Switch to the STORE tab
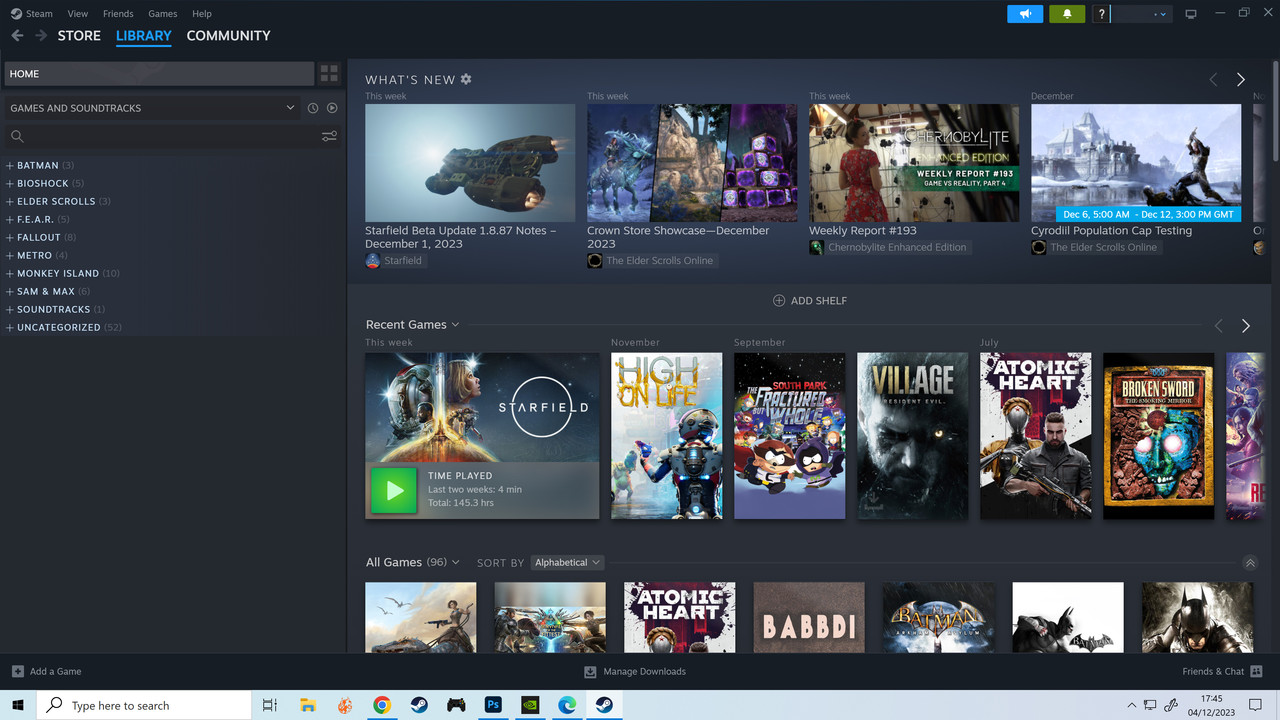The width and height of the screenshot is (1280, 720). point(79,36)
